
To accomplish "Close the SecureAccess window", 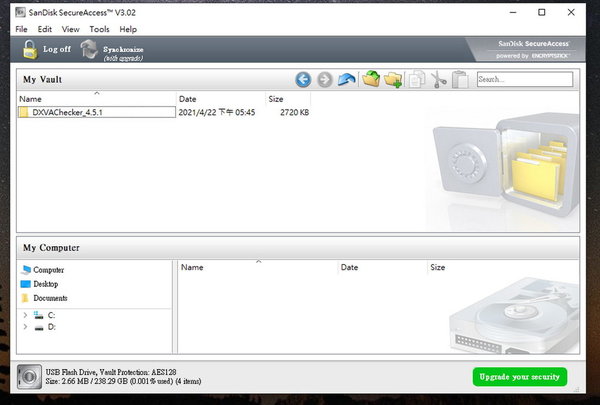I will click(571, 13).
